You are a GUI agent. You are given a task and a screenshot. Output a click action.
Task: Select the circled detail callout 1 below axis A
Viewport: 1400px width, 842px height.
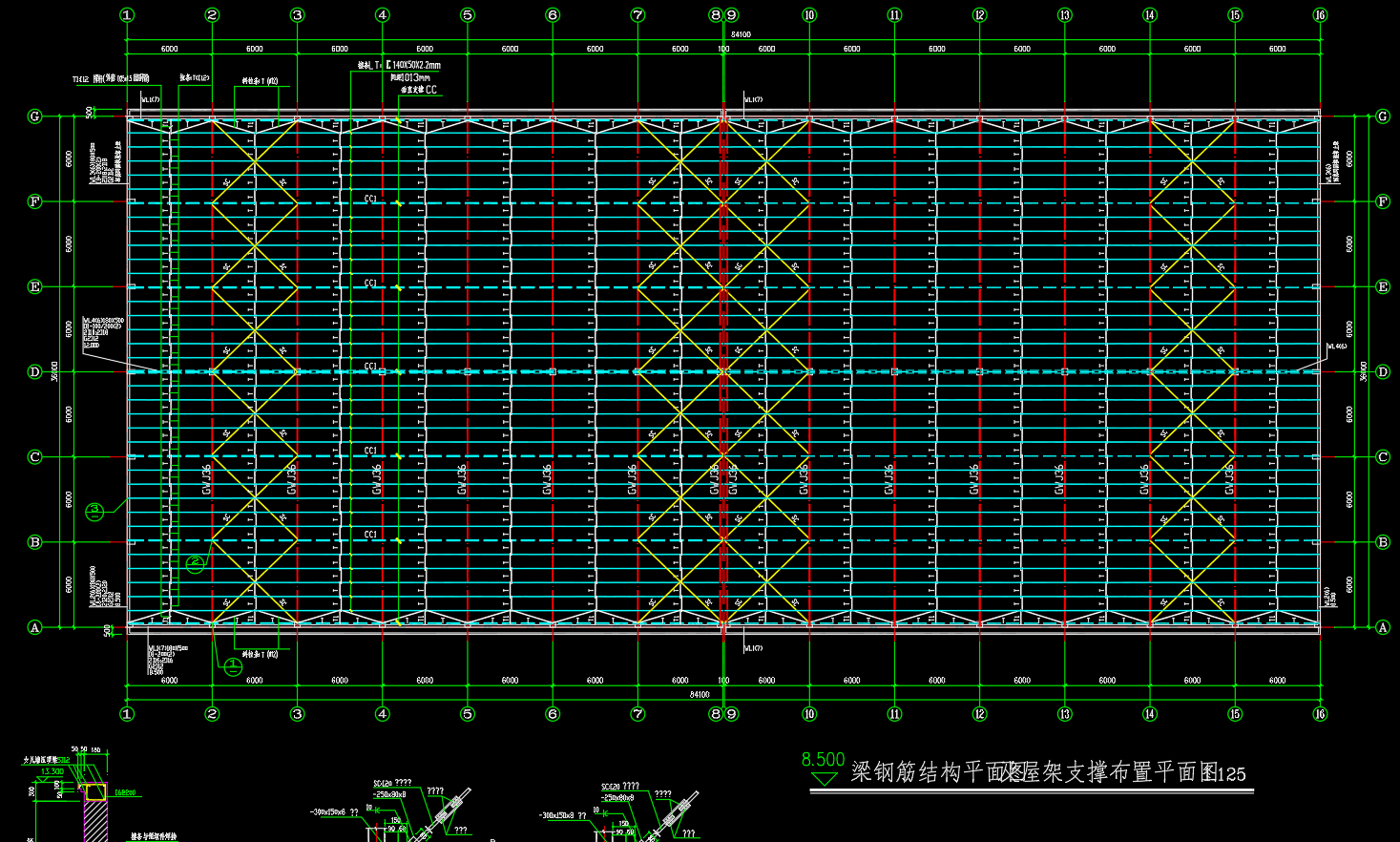pyautogui.click(x=233, y=666)
